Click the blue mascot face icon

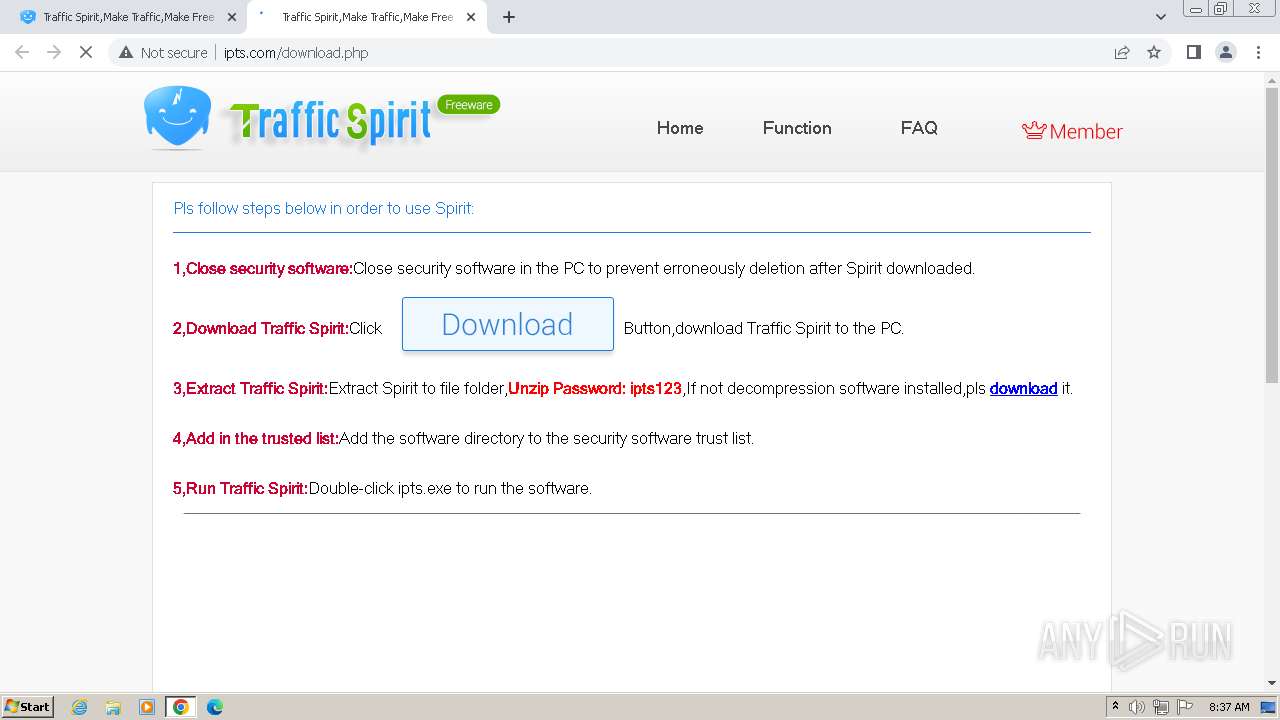click(177, 117)
